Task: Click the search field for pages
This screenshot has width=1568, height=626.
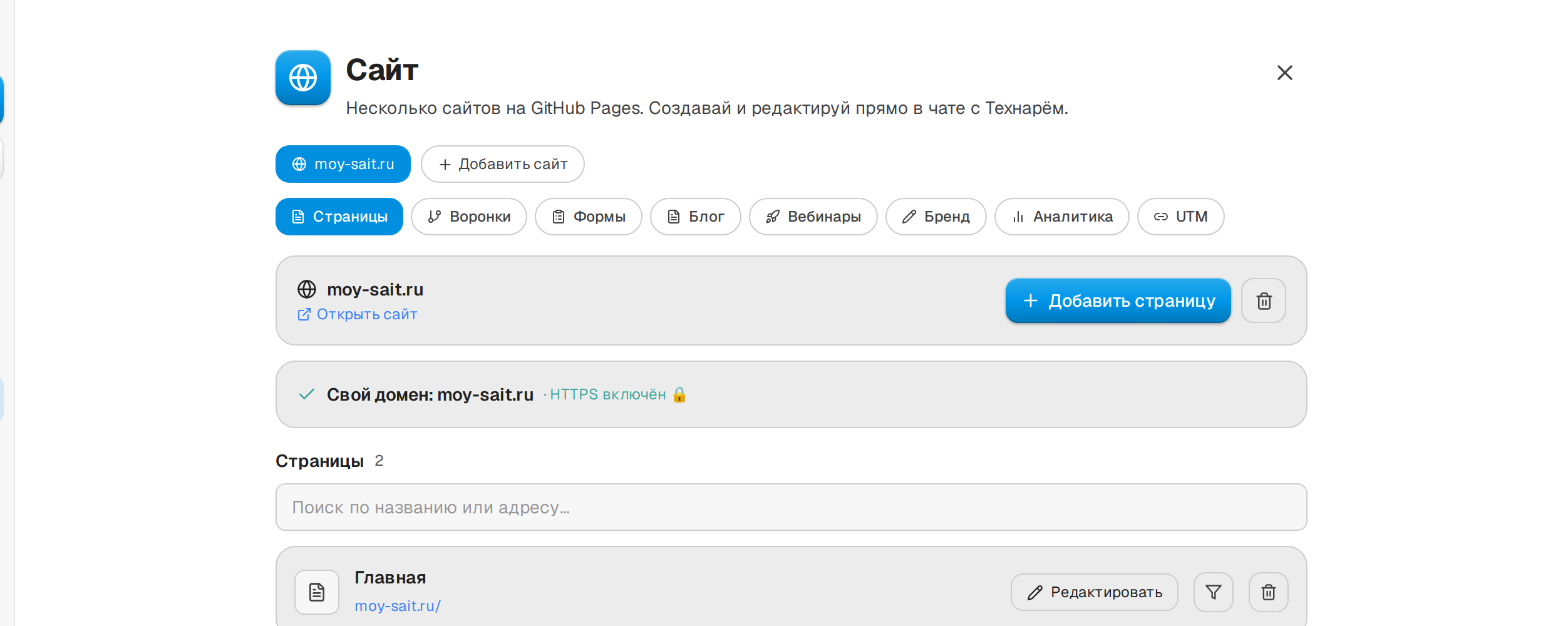Action: point(792,507)
